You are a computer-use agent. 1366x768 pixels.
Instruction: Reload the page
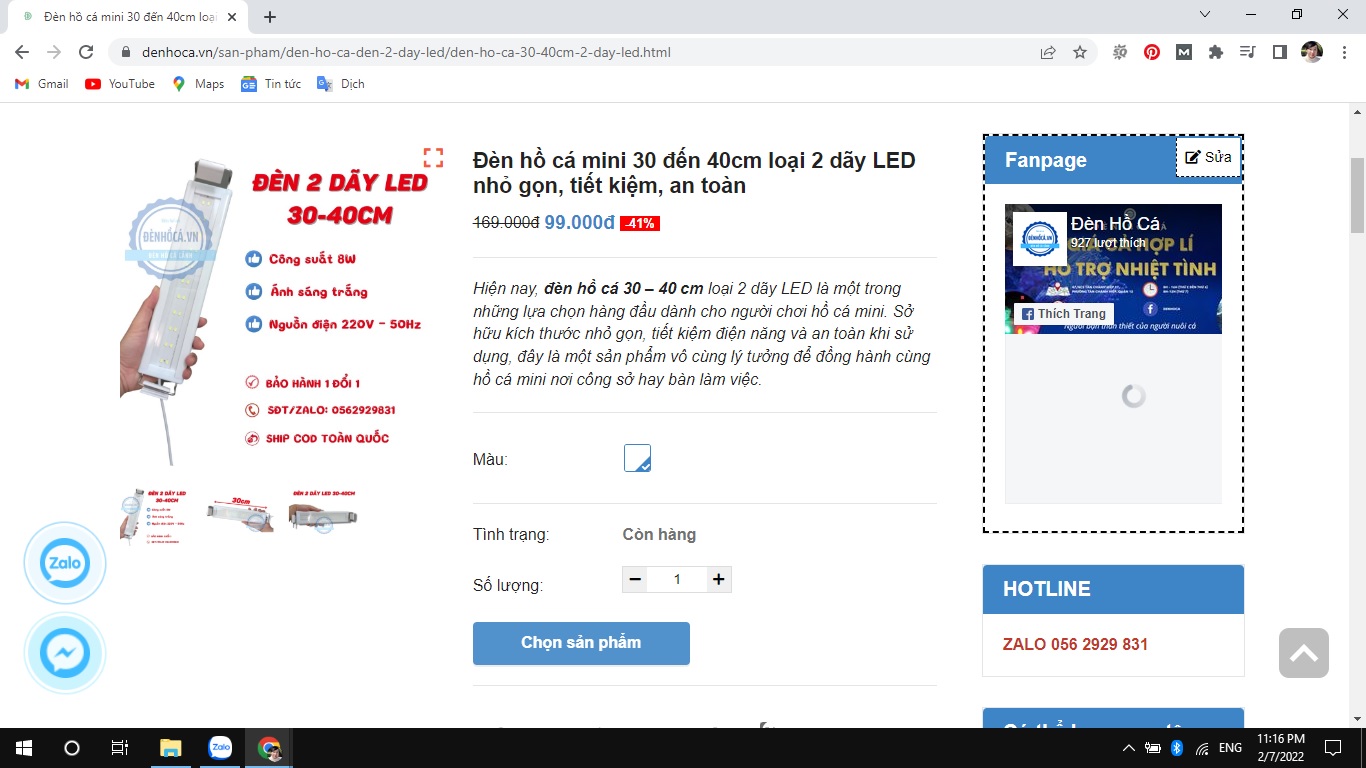tap(86, 52)
